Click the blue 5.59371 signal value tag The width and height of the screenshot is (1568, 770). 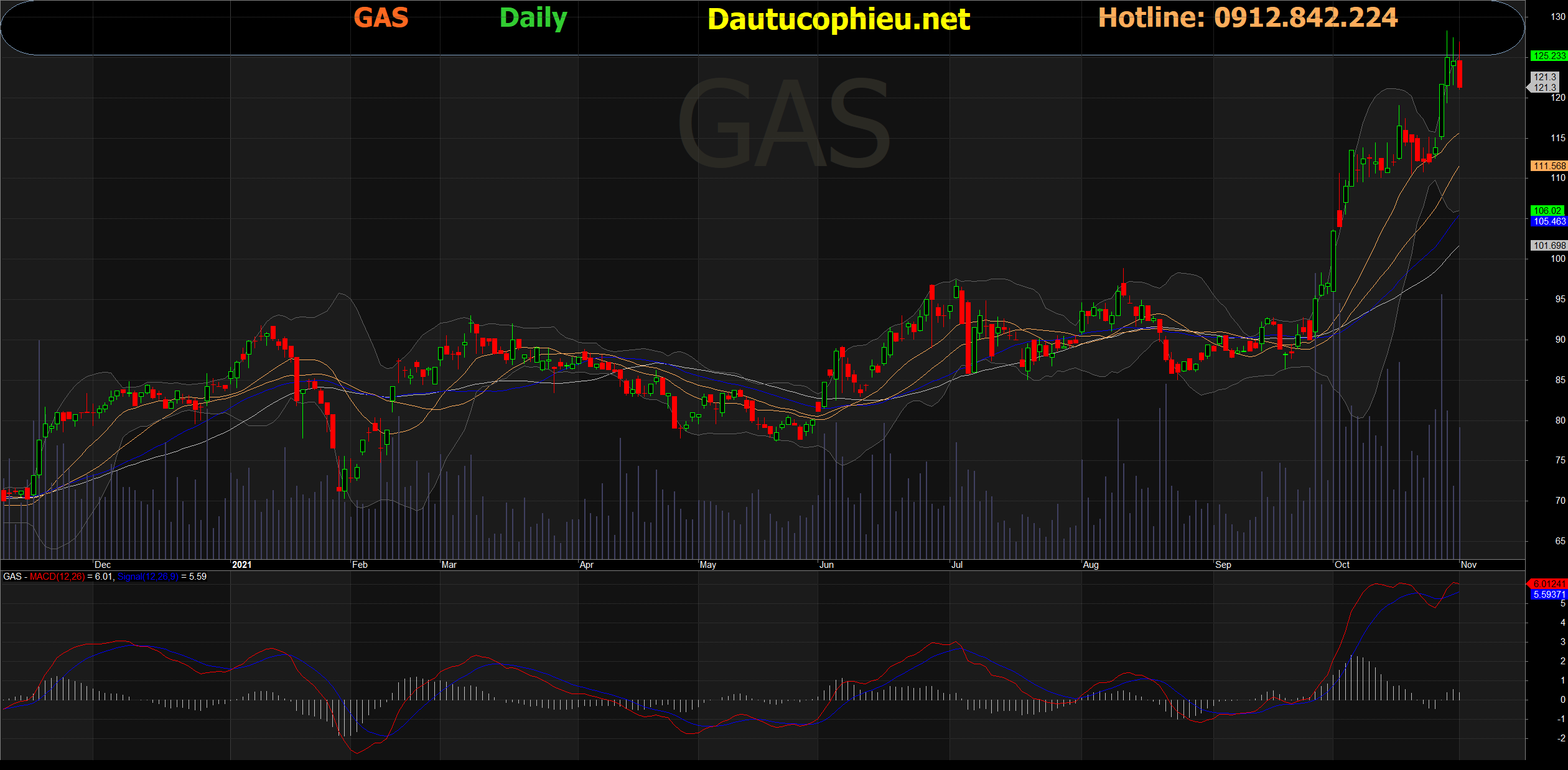click(1548, 595)
